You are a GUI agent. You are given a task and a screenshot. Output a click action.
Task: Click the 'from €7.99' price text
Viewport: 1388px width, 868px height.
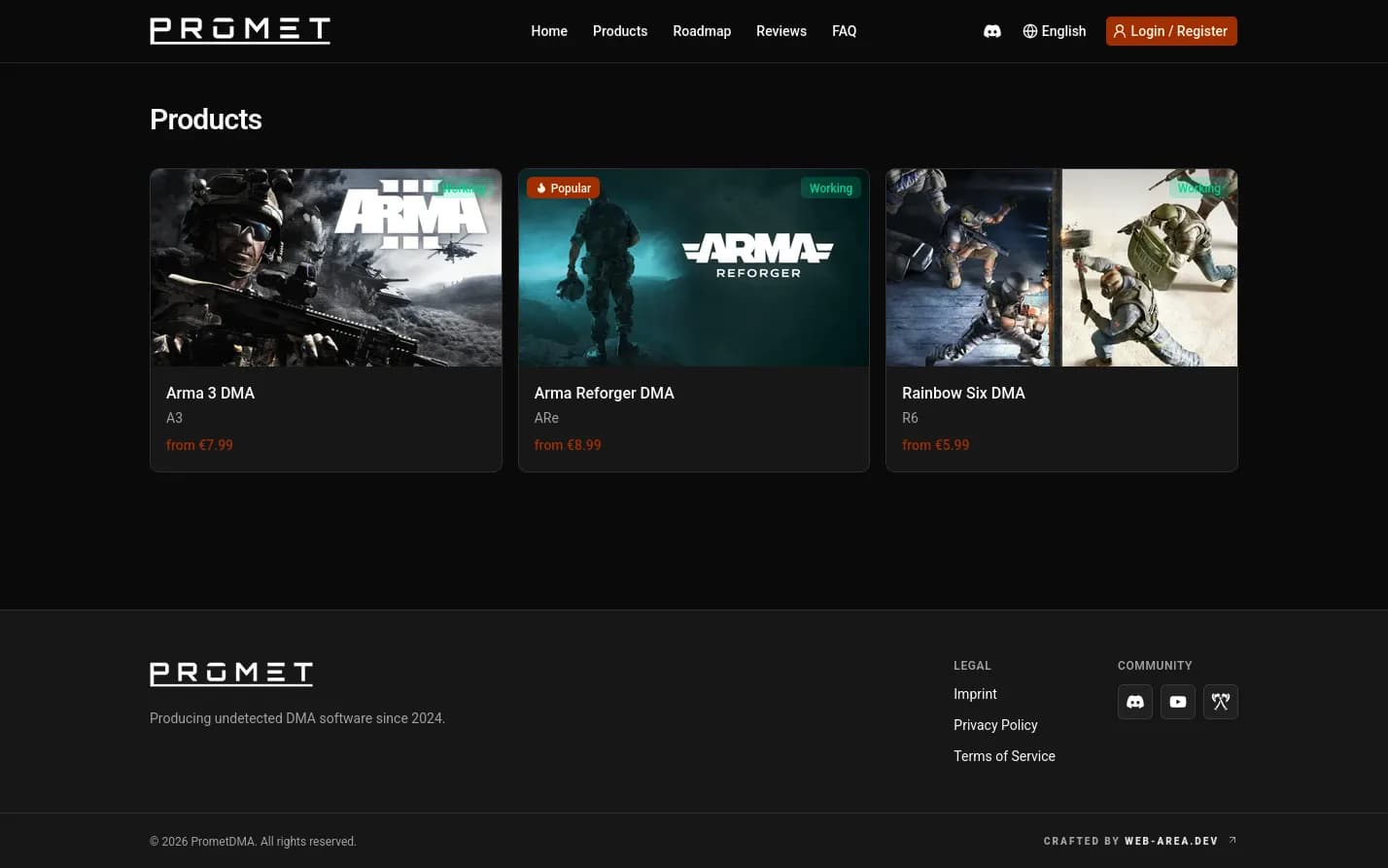tap(199, 445)
